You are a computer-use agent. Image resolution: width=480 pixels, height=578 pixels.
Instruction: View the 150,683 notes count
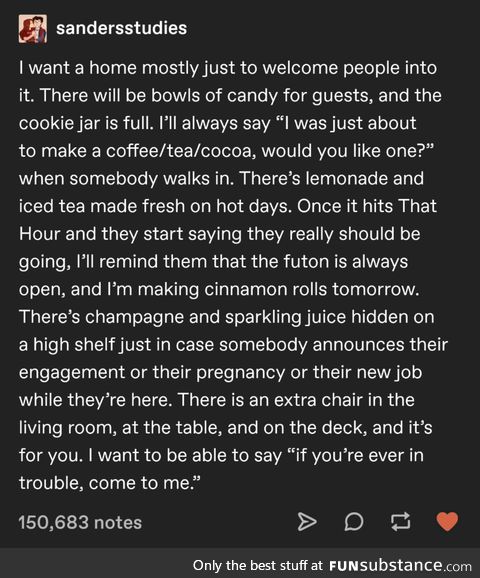(80, 522)
